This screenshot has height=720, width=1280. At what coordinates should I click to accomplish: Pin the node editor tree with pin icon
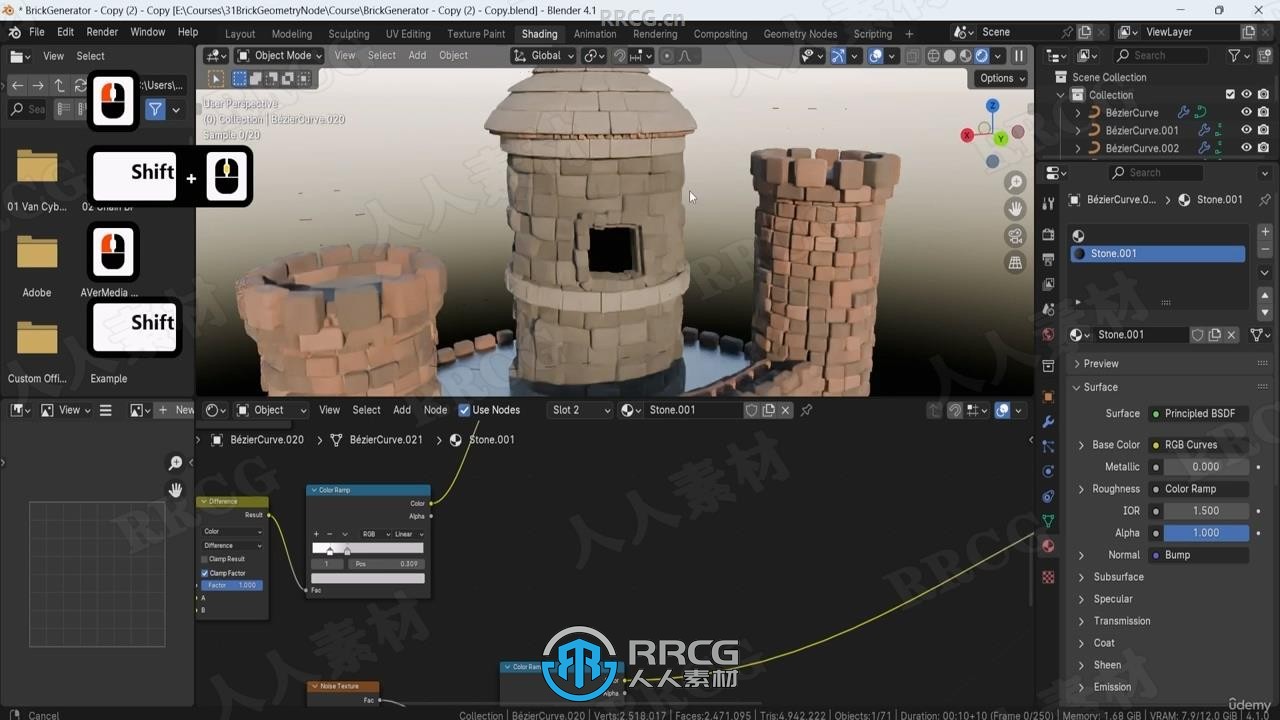[806, 410]
